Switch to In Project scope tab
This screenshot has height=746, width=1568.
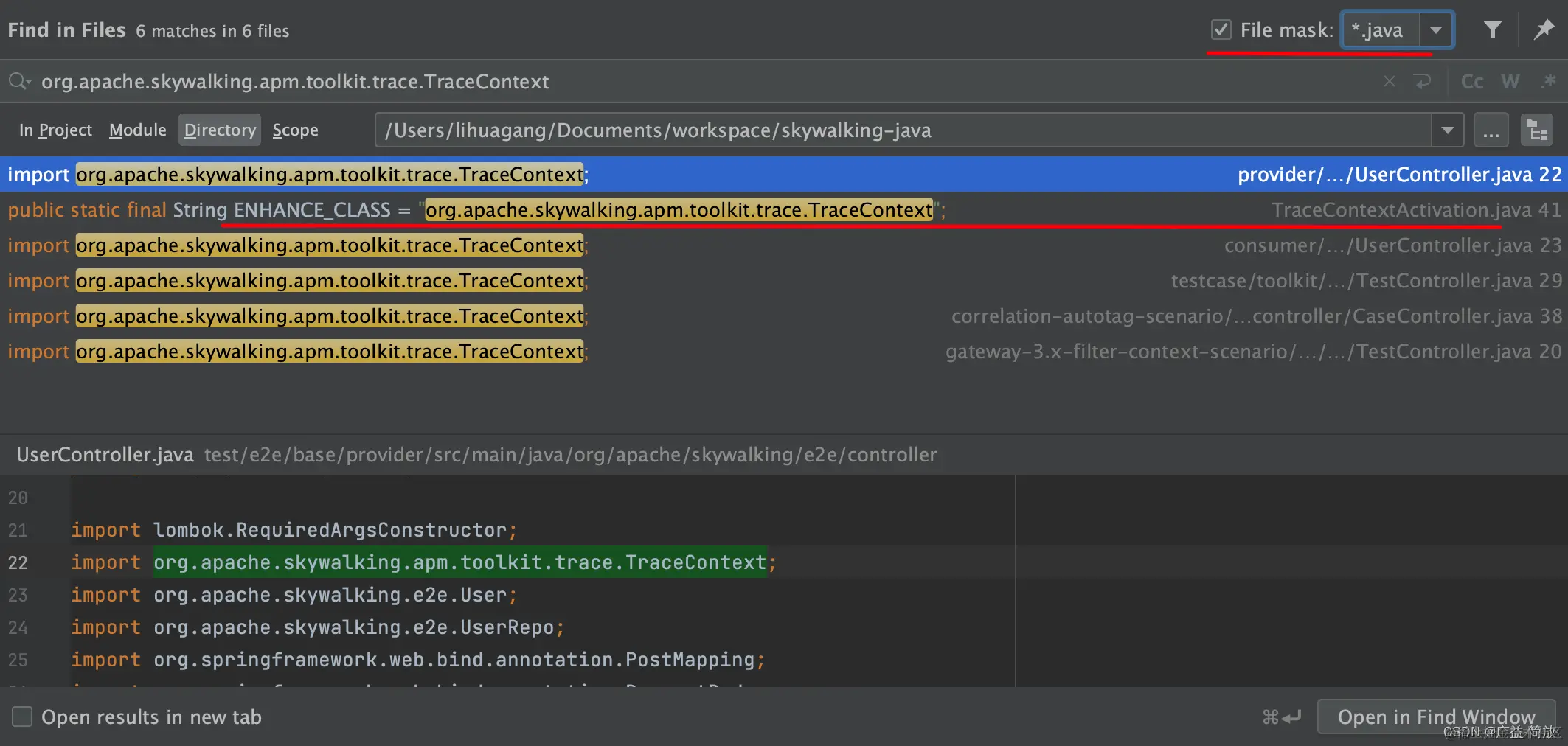pyautogui.click(x=55, y=130)
